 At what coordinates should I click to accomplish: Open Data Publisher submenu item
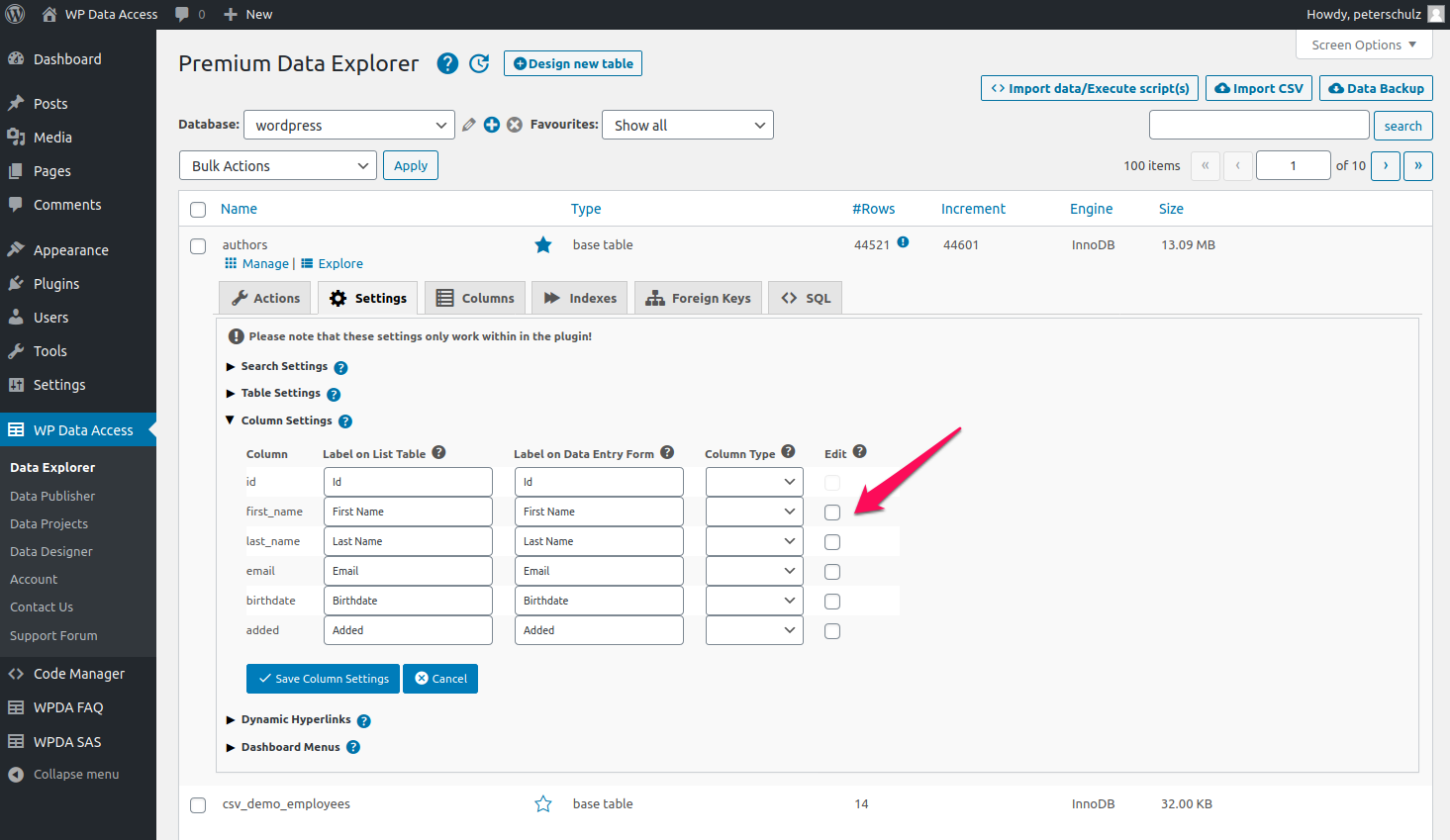(52, 496)
